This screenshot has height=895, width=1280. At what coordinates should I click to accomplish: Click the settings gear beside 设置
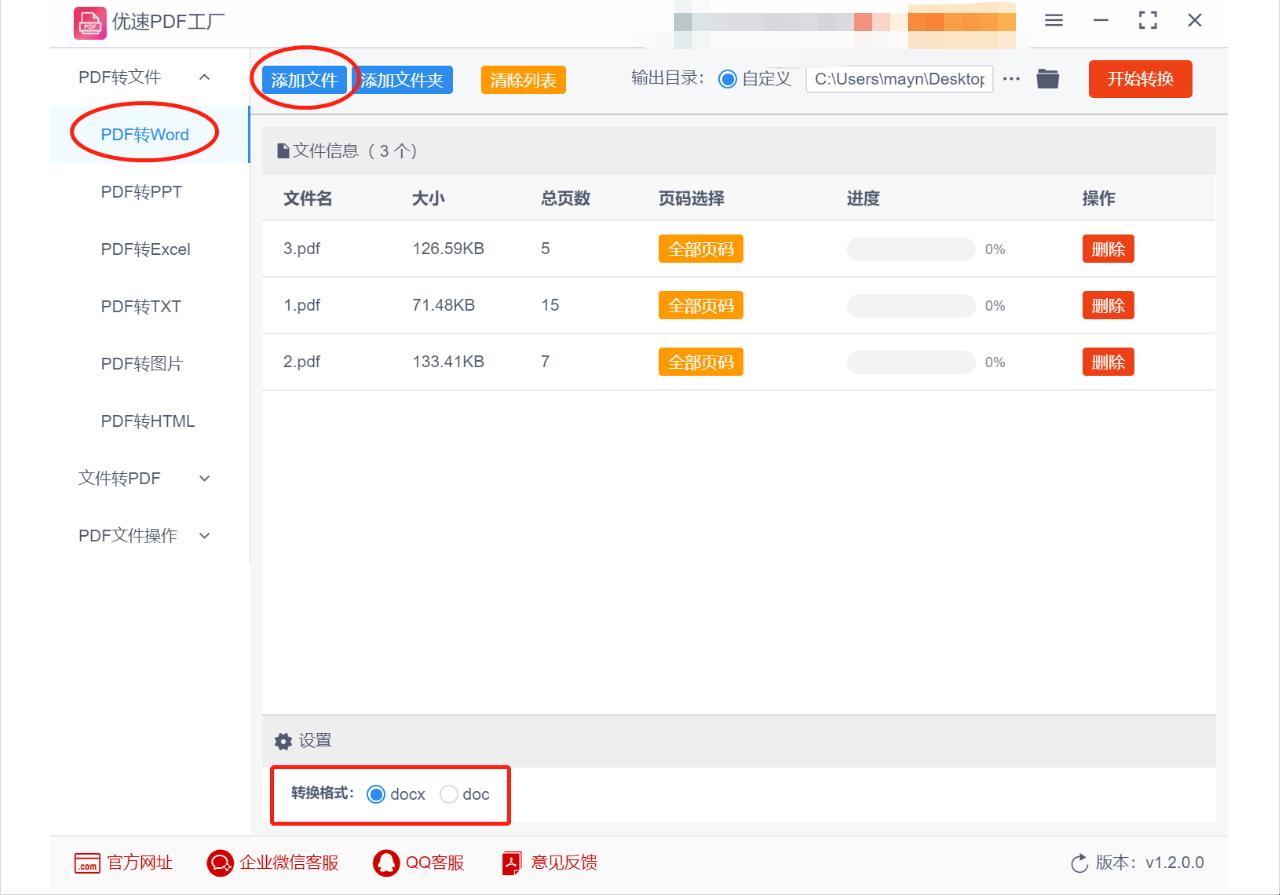point(283,740)
